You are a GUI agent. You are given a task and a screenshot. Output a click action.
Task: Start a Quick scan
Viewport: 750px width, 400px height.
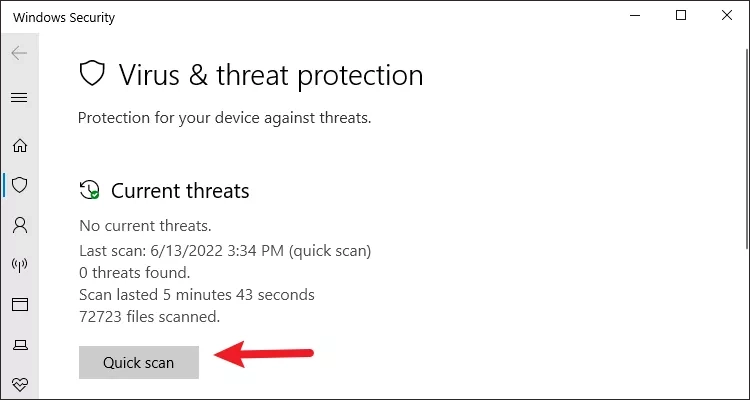139,362
